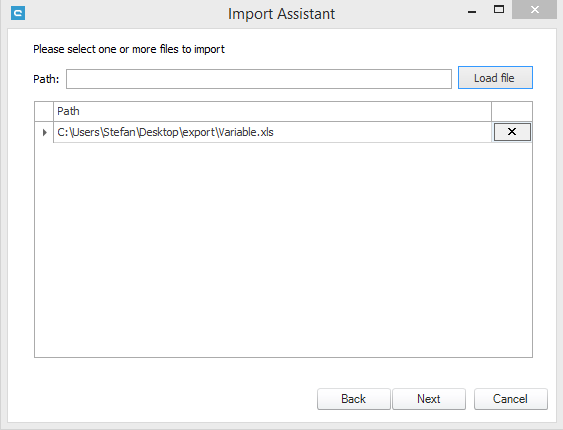Click the Path column header

[x=272, y=111]
